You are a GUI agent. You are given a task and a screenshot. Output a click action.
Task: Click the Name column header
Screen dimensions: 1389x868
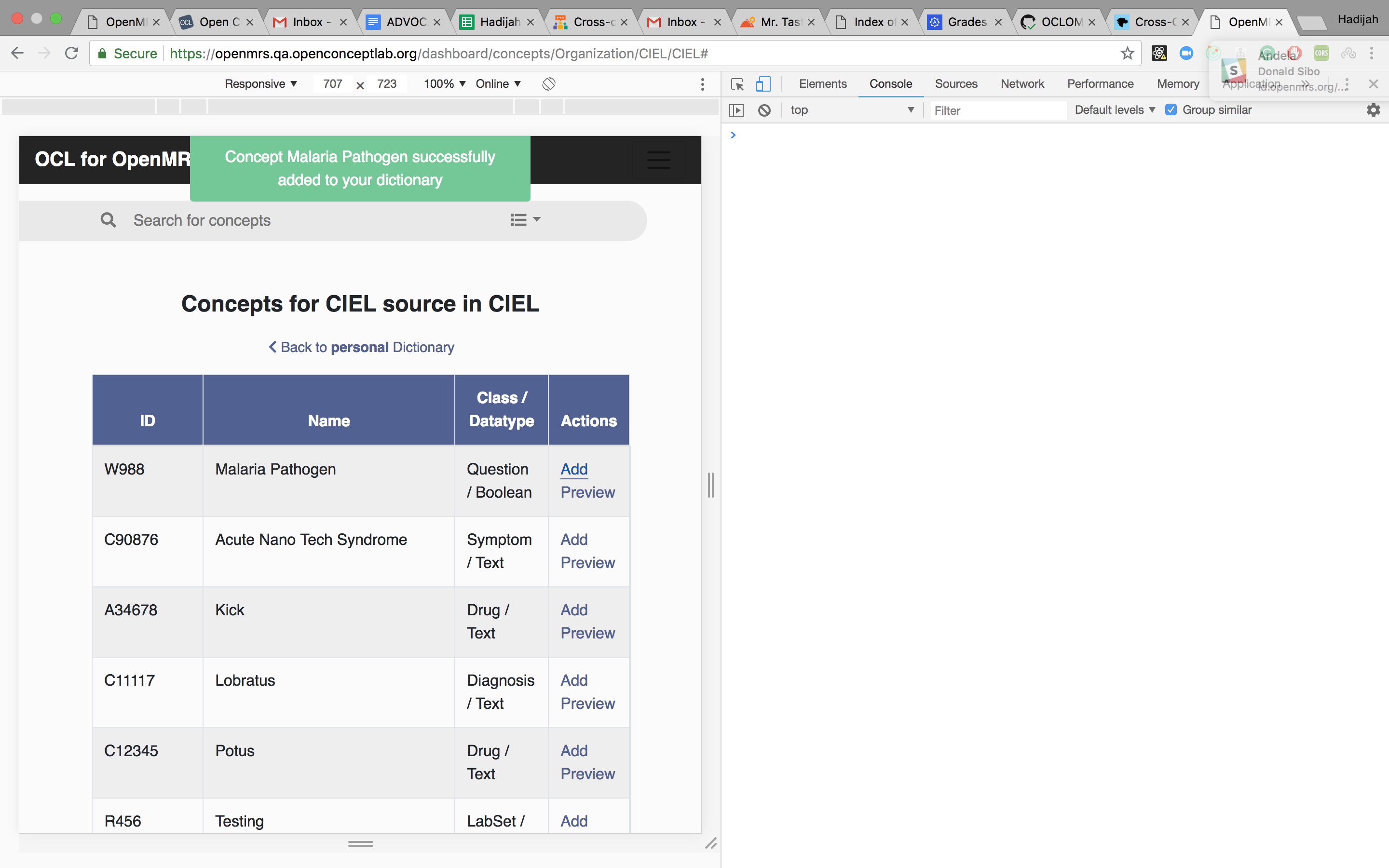pyautogui.click(x=329, y=410)
